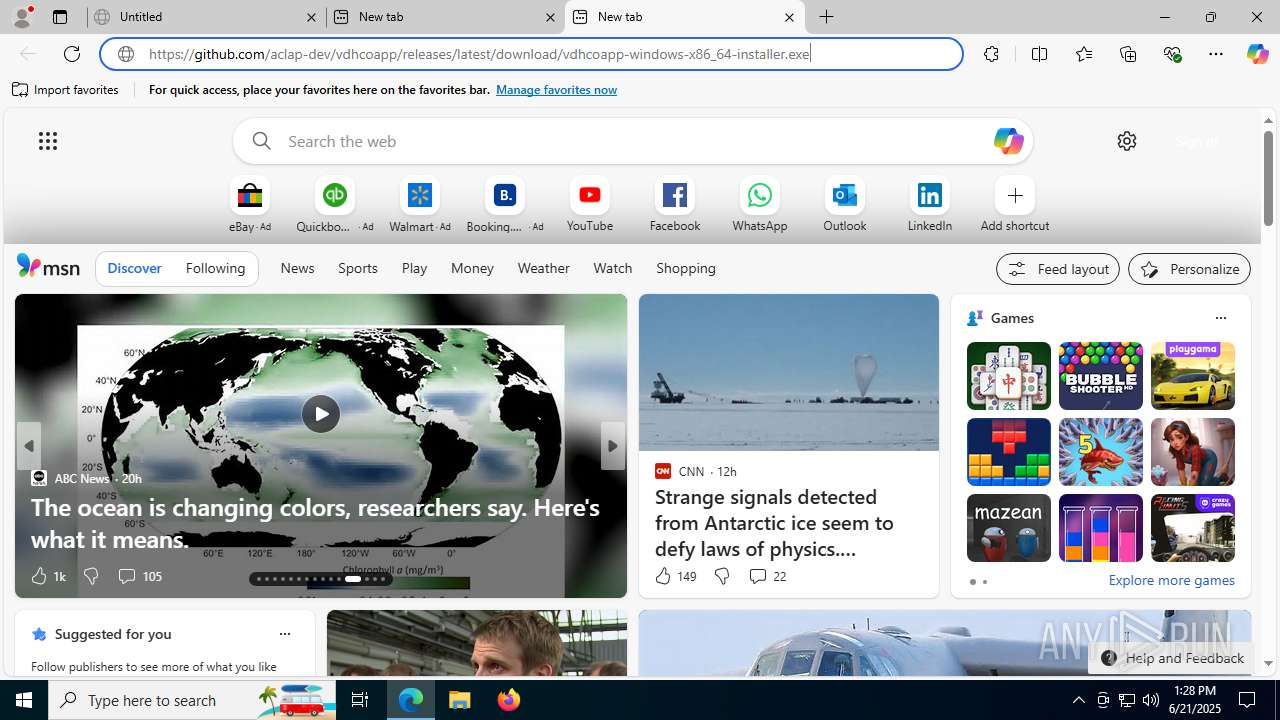The height and width of the screenshot is (720, 1280).
Task: Open Games card more options ellipsis
Action: 1220,318
